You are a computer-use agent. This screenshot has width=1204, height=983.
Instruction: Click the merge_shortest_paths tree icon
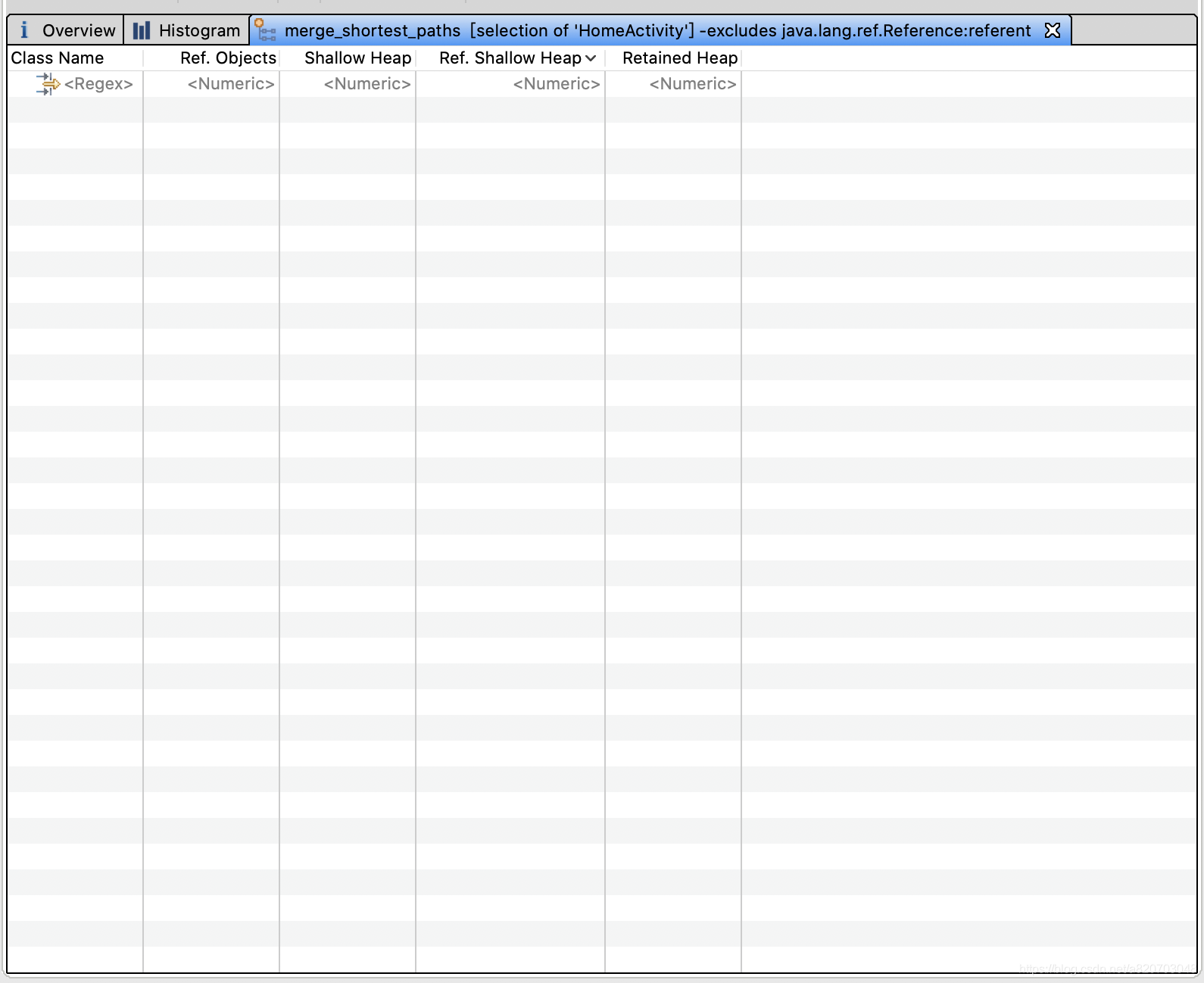[266, 30]
